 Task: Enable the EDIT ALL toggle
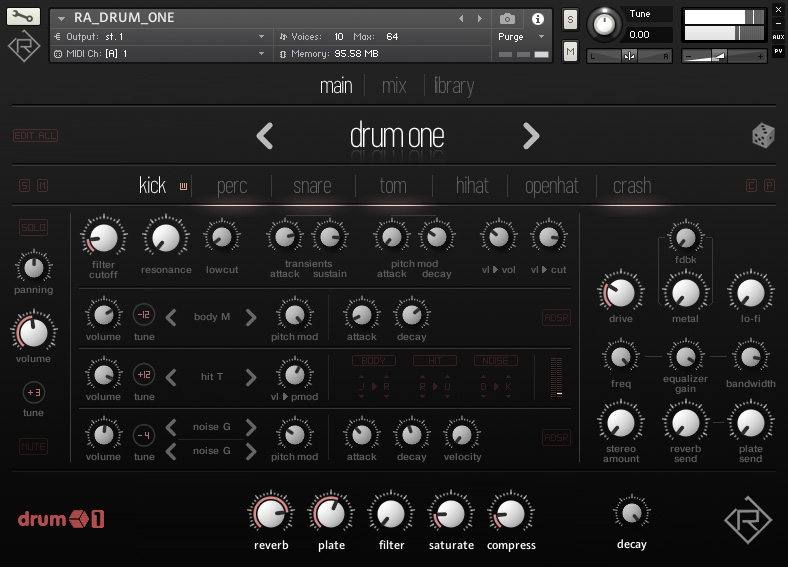pos(35,135)
